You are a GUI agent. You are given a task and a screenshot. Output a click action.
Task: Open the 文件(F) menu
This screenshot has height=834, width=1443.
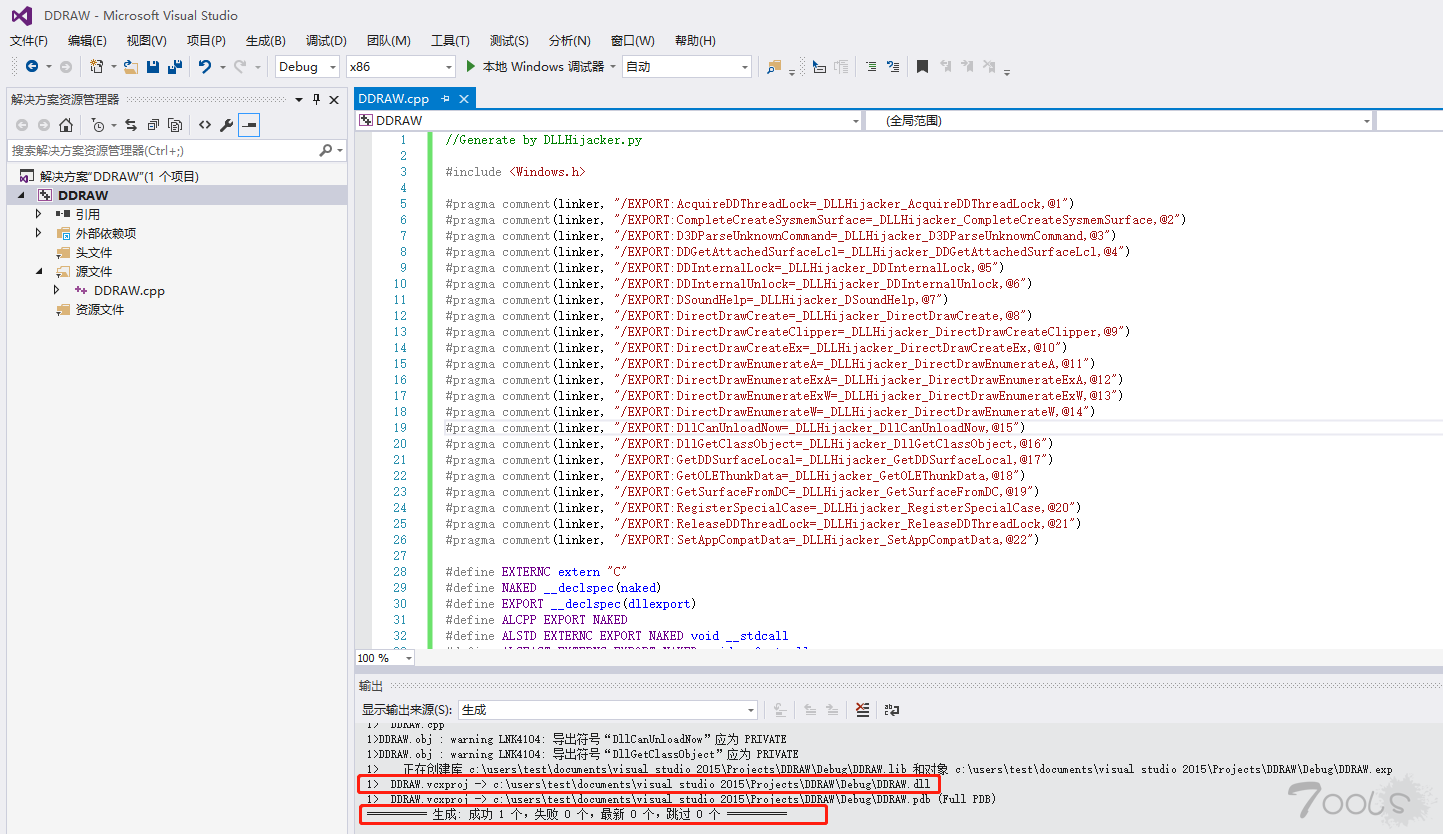29,41
